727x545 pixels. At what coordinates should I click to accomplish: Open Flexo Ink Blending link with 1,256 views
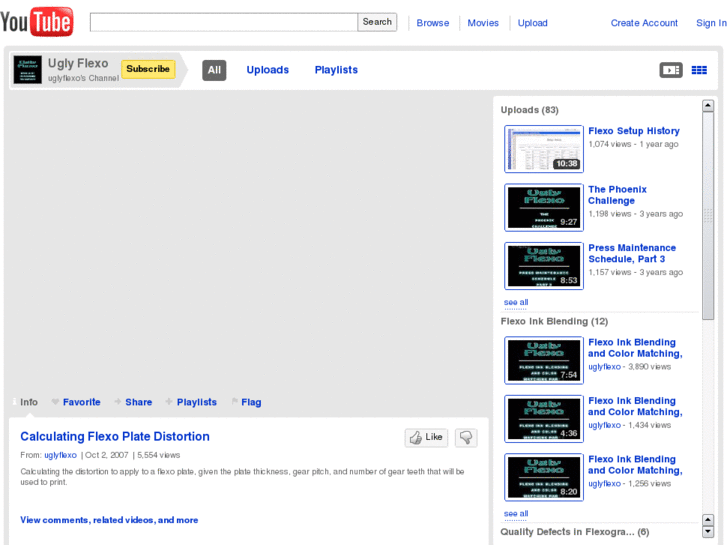pyautogui.click(x=635, y=465)
